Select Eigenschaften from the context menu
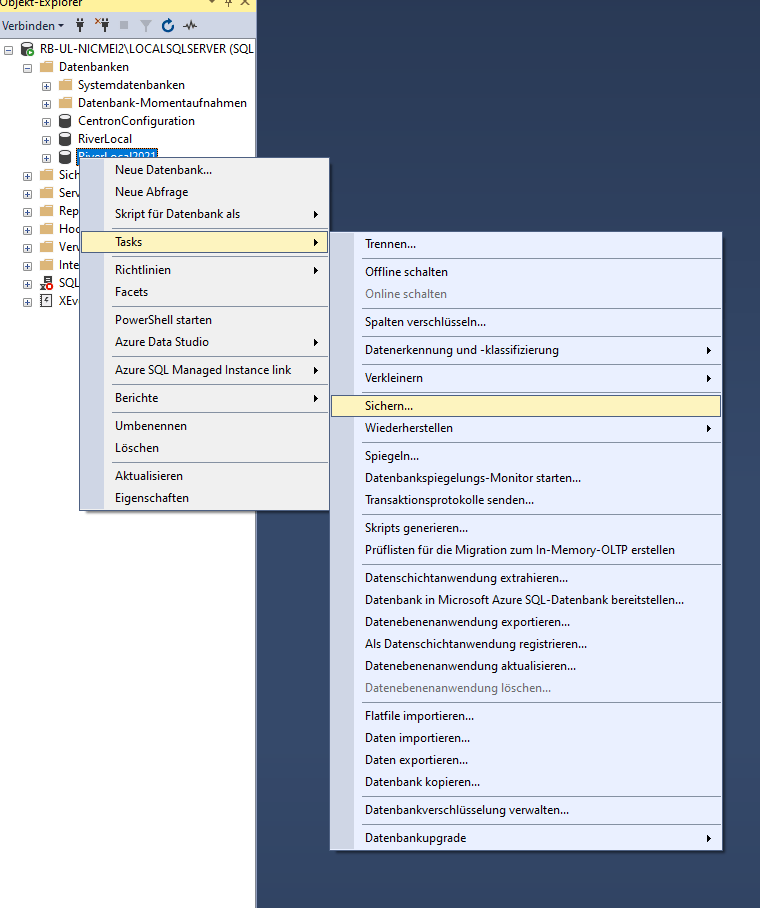760x908 pixels. point(151,498)
